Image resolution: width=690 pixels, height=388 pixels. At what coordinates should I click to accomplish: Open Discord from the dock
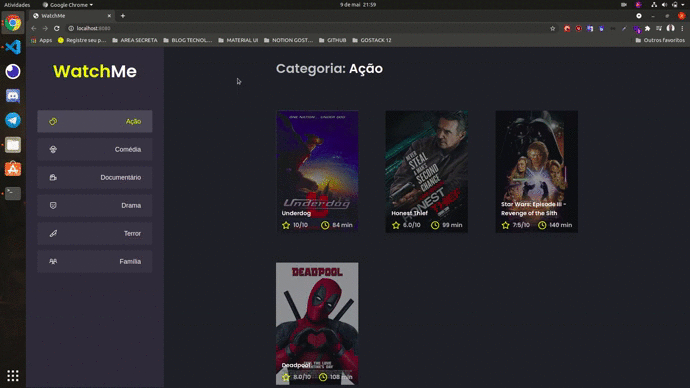(x=13, y=96)
